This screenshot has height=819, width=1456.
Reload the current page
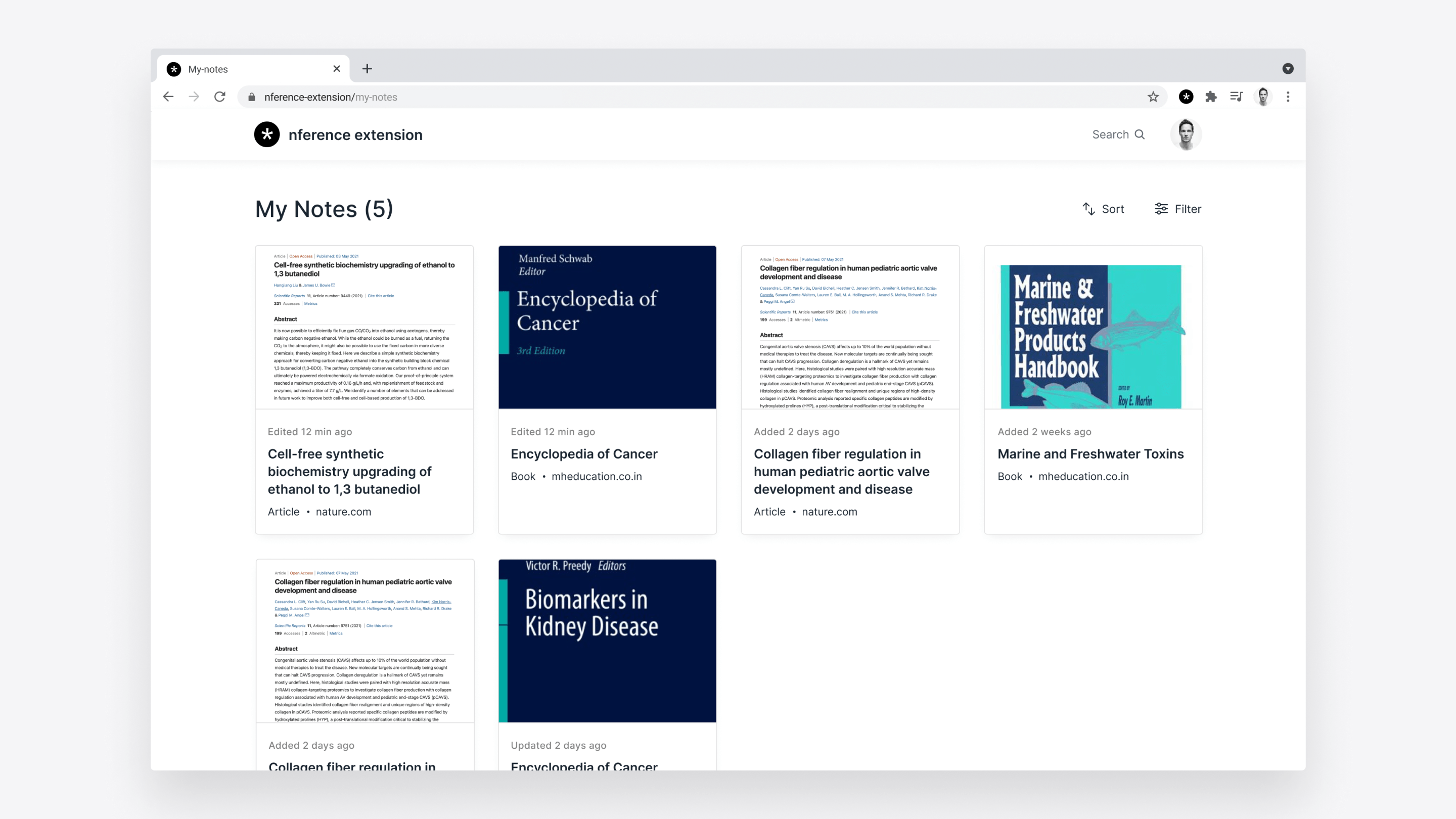220,97
